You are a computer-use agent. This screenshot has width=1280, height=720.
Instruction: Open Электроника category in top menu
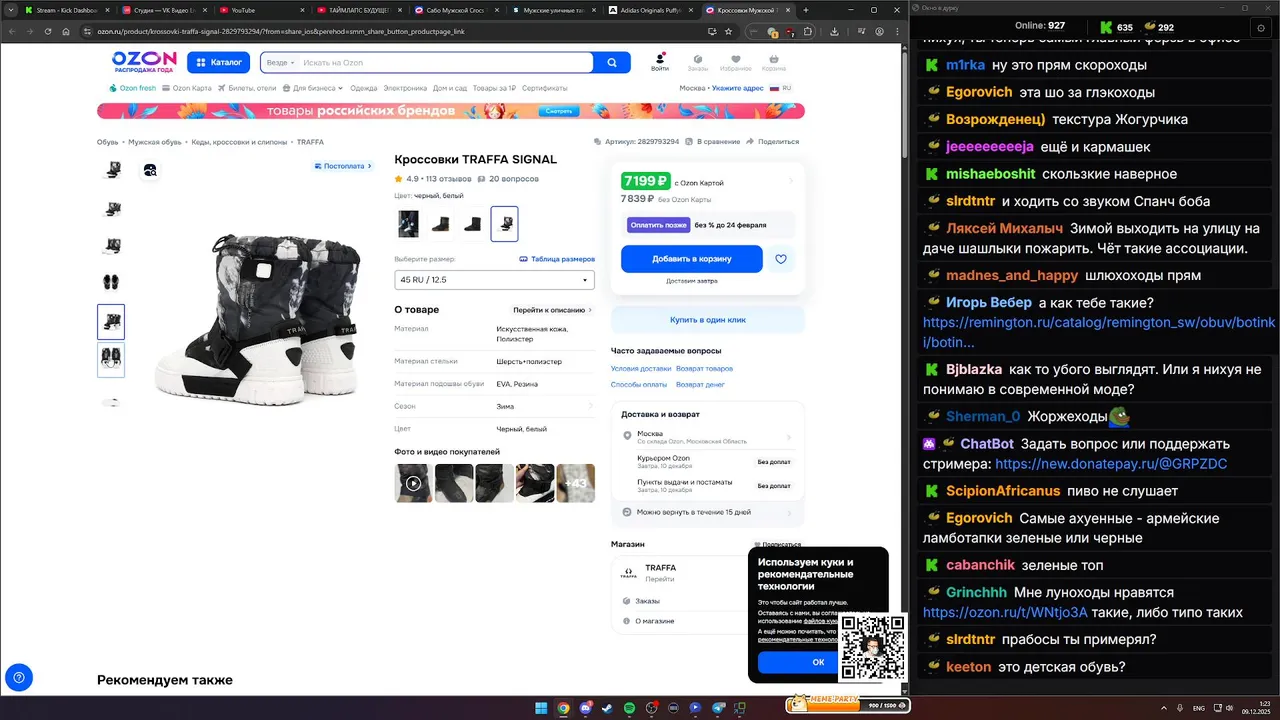[405, 88]
